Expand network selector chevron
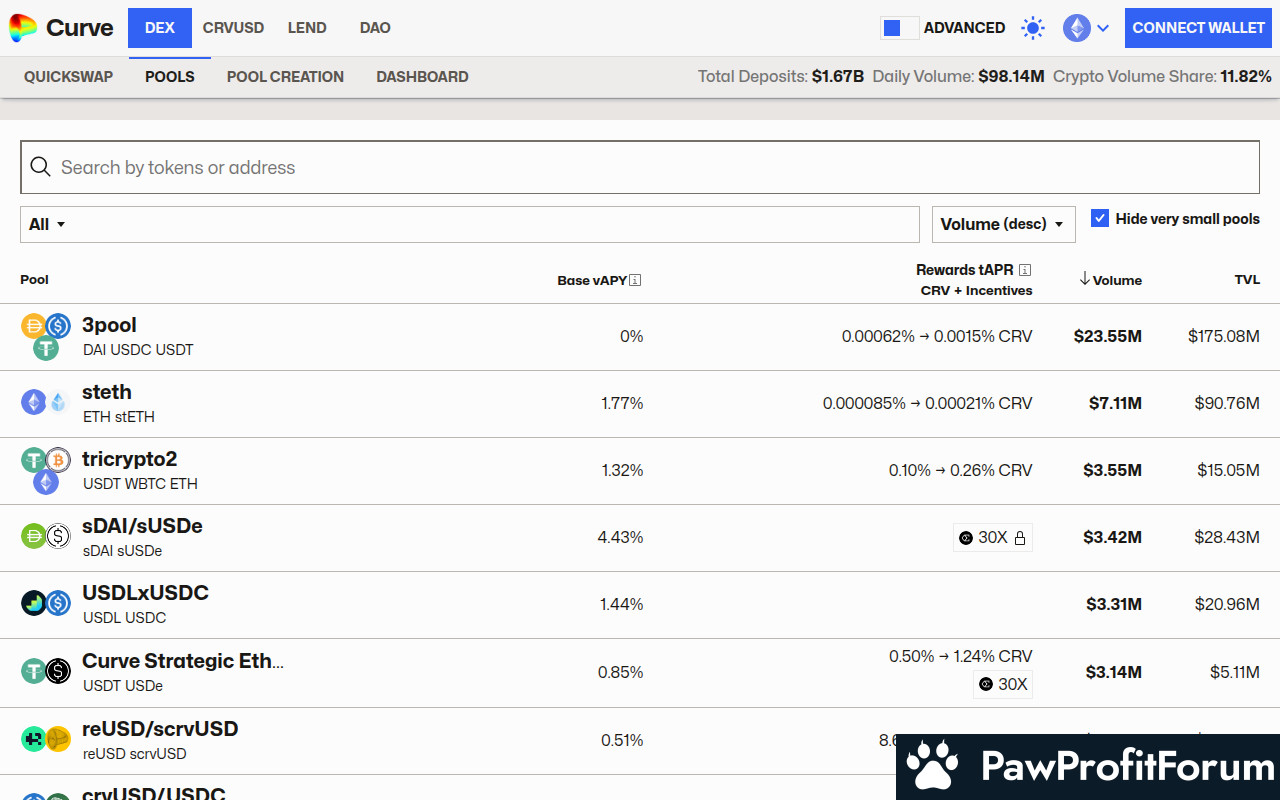 pyautogui.click(x=1103, y=28)
